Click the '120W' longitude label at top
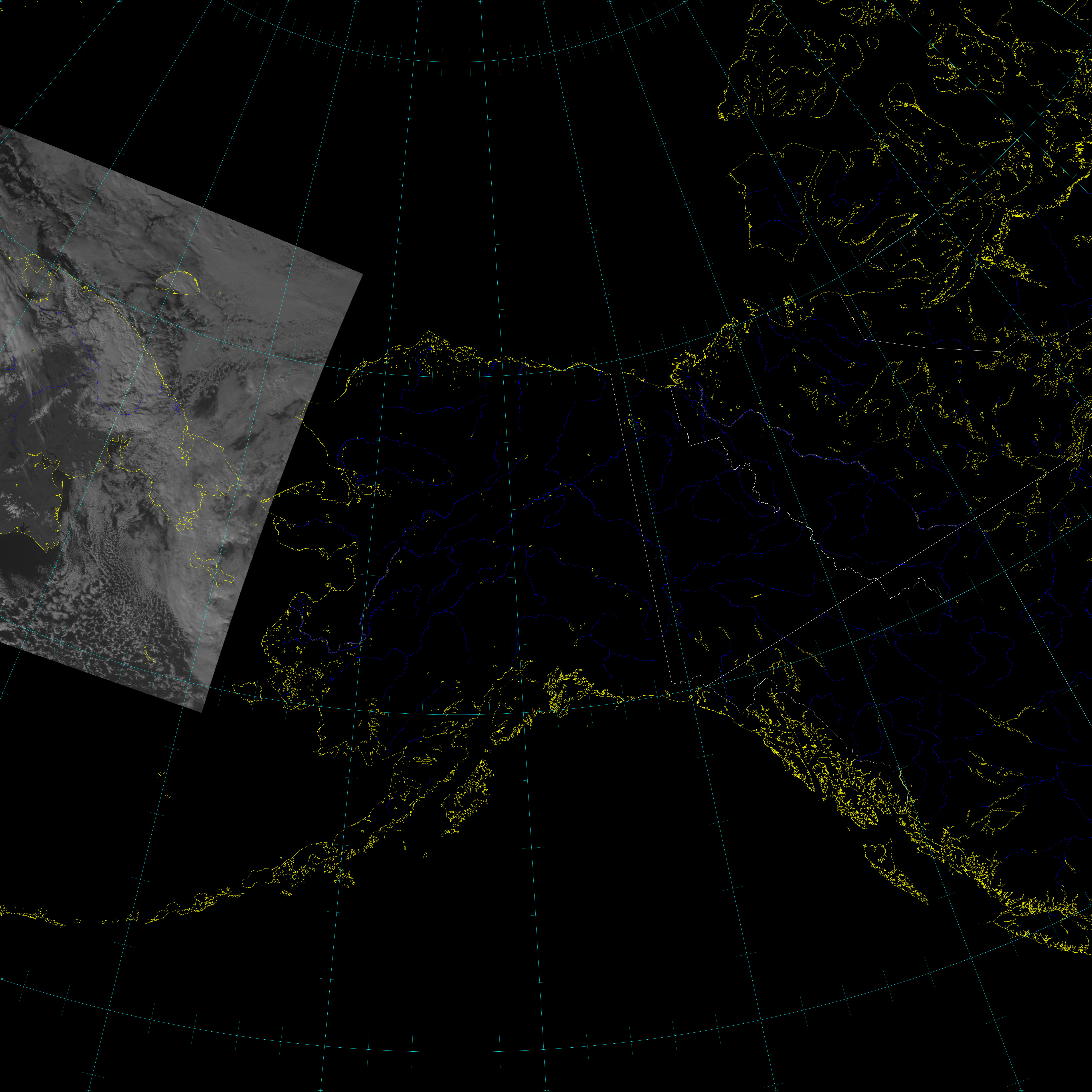 tap(684, 2)
